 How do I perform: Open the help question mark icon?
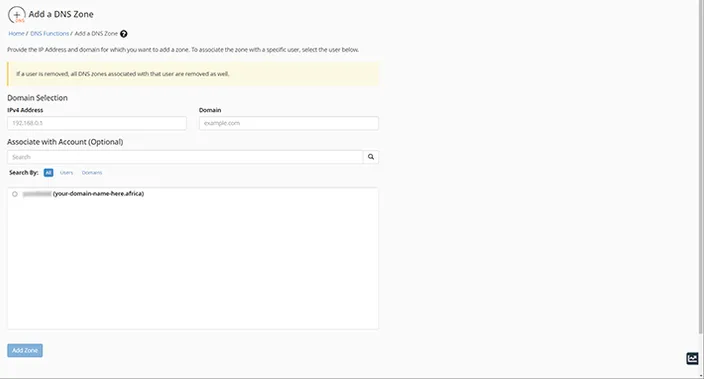pyautogui.click(x=123, y=34)
